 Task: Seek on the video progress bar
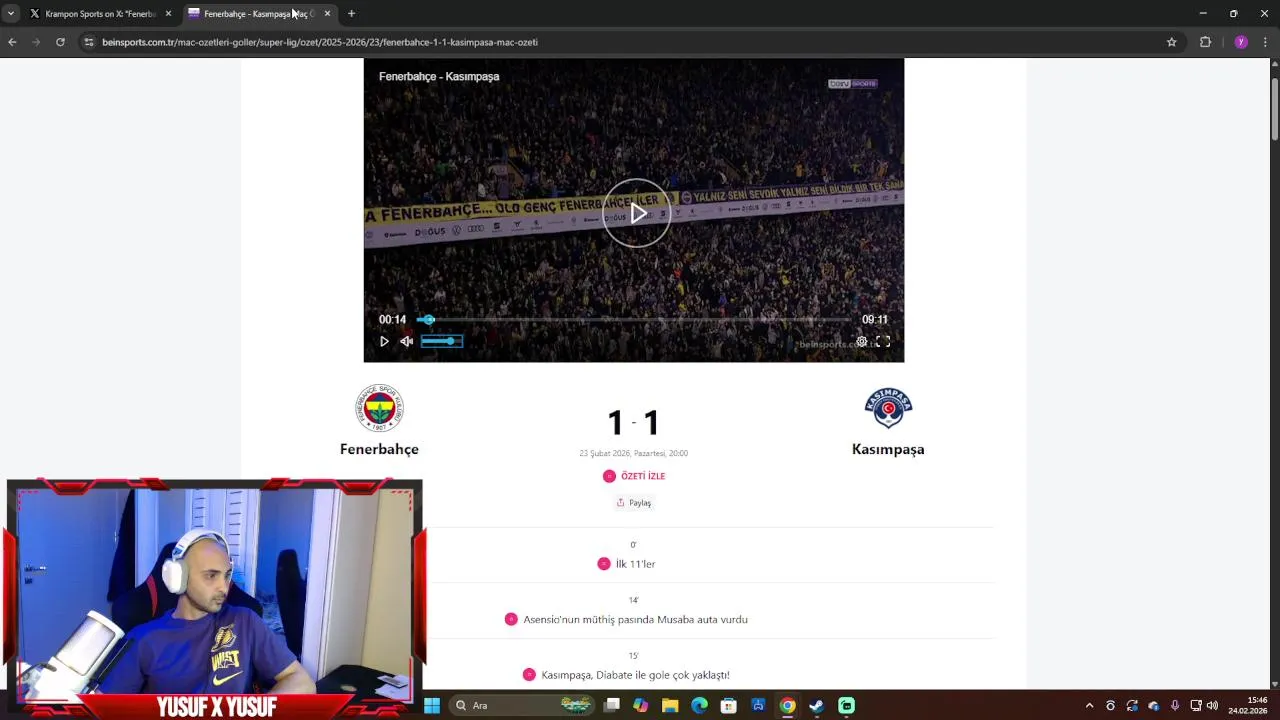click(x=633, y=319)
